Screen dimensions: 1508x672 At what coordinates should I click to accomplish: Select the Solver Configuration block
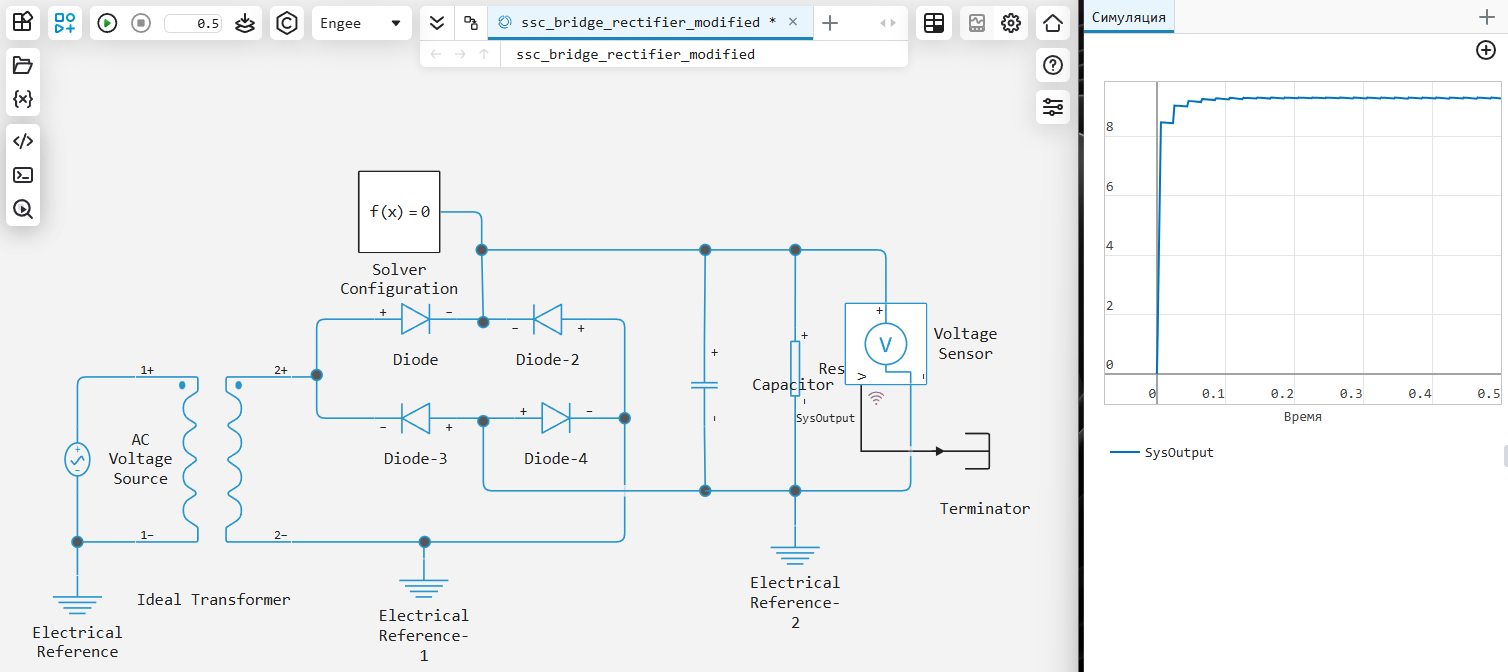tap(399, 212)
